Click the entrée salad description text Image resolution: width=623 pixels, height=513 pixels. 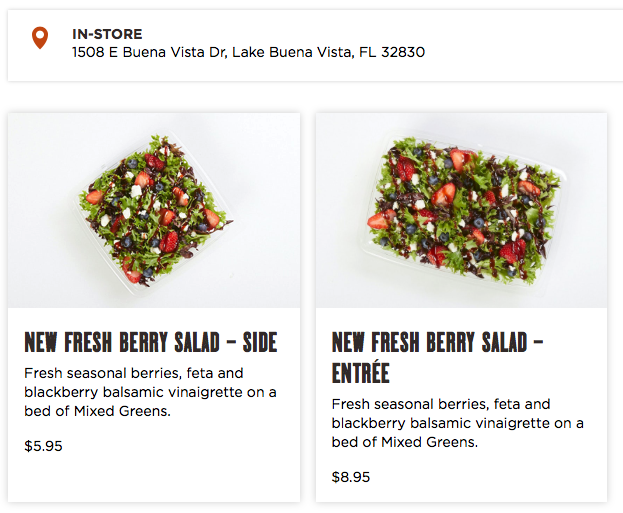point(457,423)
